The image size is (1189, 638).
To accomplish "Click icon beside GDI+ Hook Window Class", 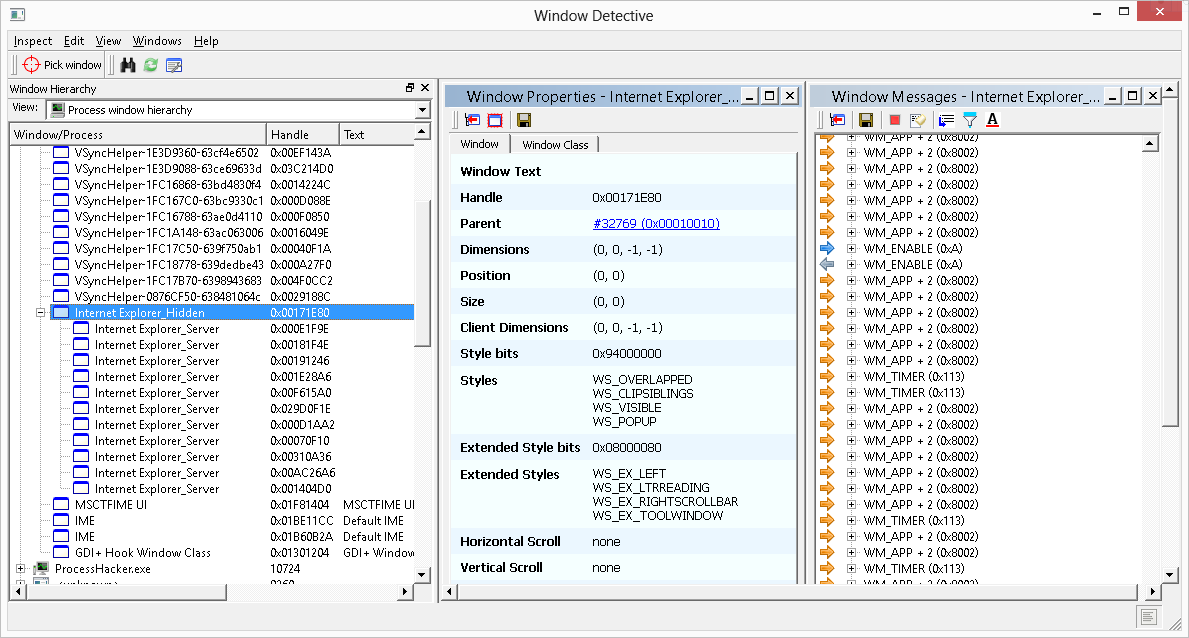I will pyautogui.click(x=61, y=552).
